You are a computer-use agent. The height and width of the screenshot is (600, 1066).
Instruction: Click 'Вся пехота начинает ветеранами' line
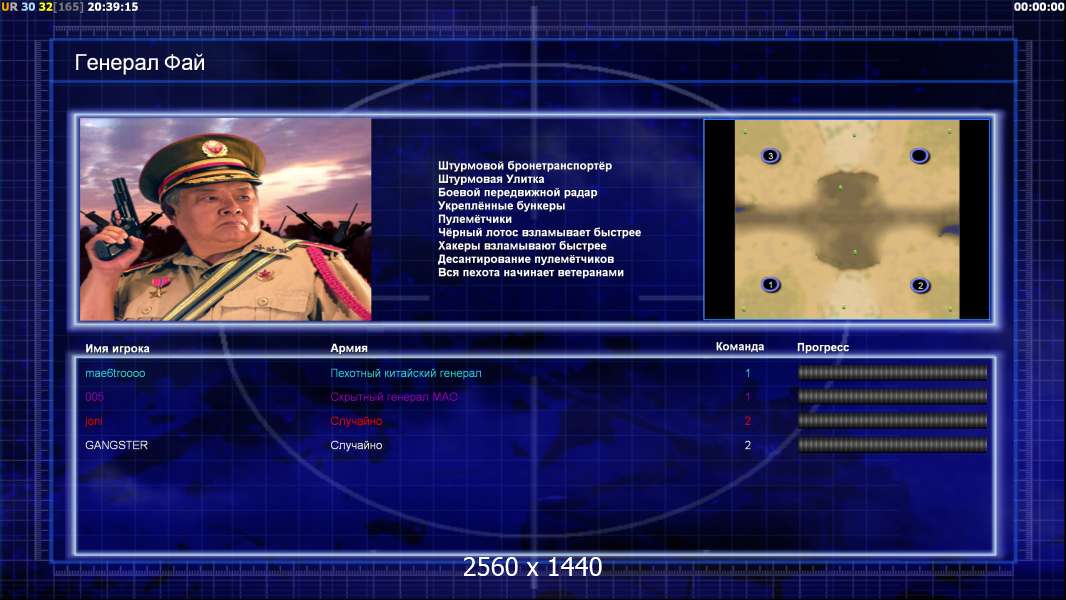pyautogui.click(x=530, y=272)
